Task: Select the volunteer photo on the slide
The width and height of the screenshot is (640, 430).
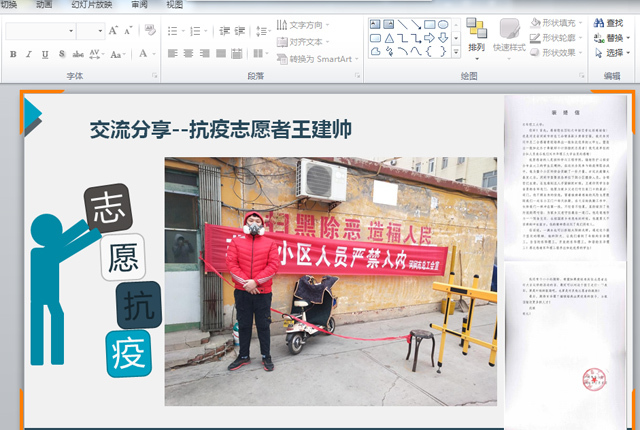Action: pos(331,281)
